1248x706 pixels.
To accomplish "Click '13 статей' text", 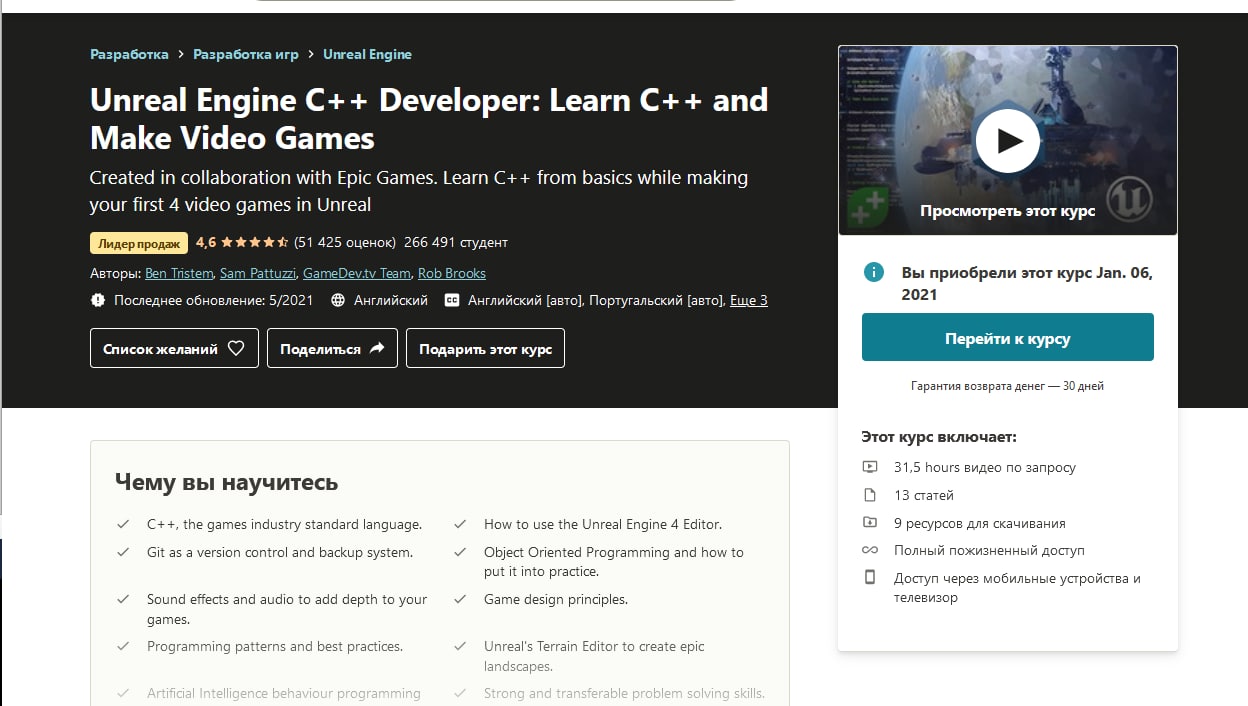I will click(924, 495).
